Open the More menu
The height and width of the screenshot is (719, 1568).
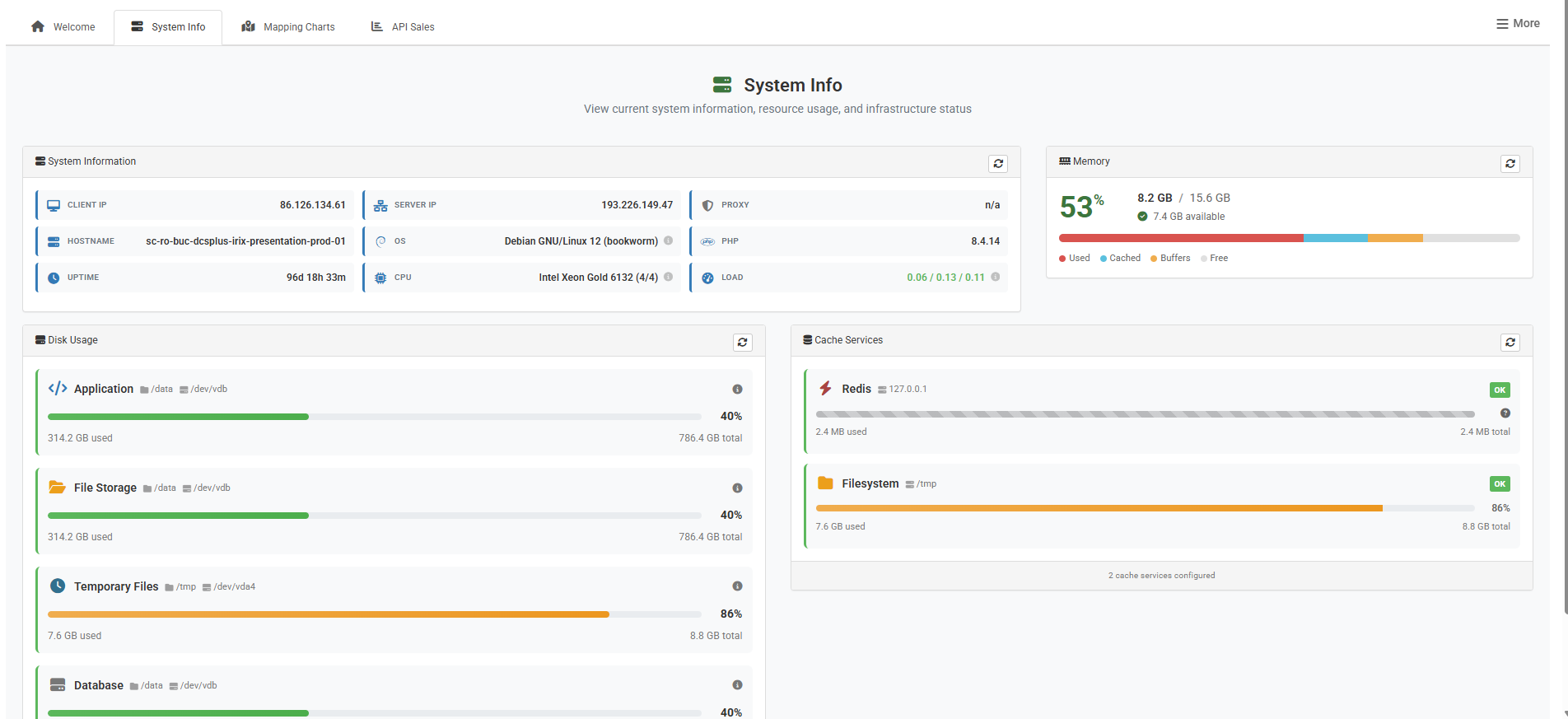1518,23
